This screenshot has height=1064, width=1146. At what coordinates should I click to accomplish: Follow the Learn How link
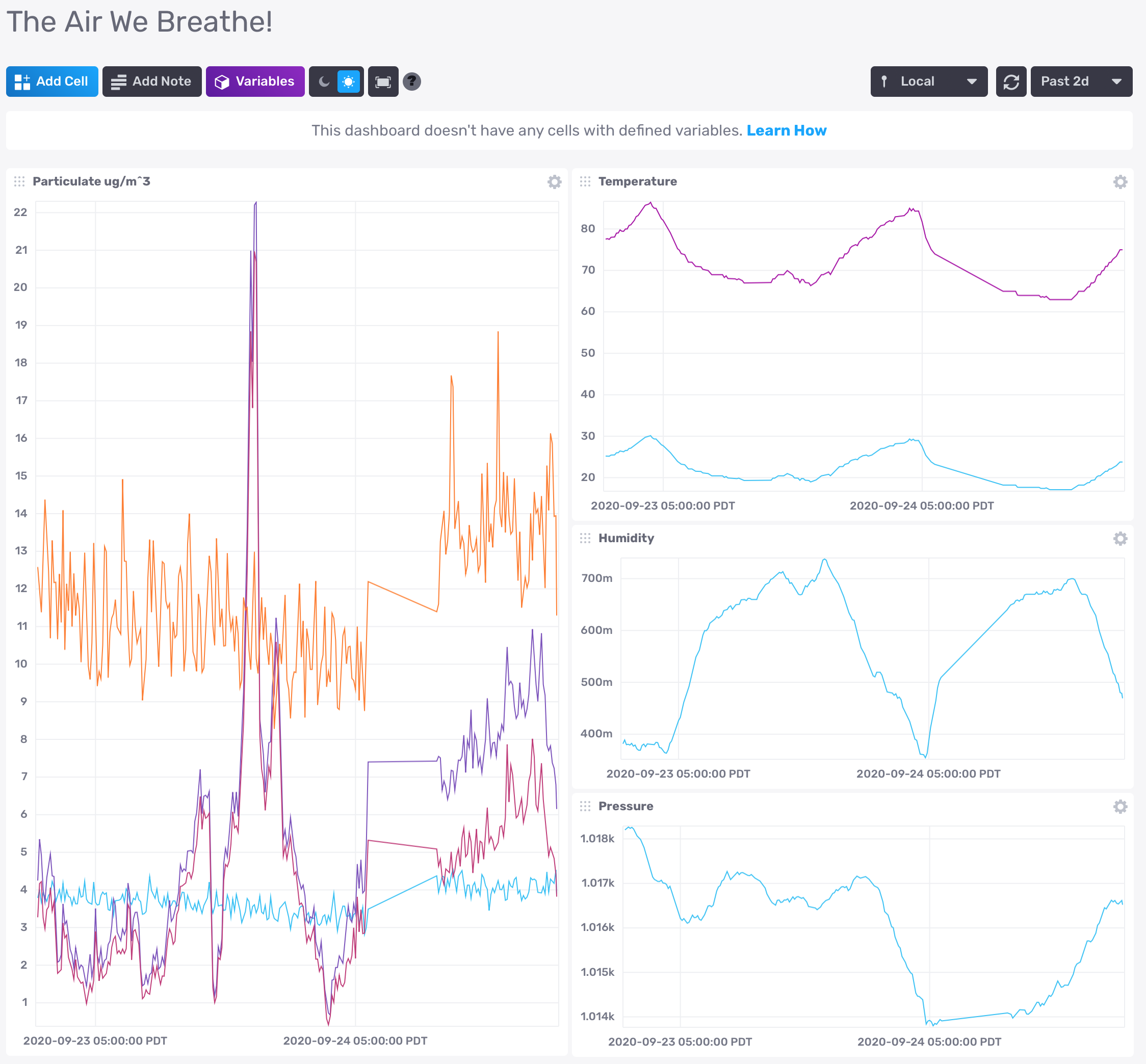(786, 130)
